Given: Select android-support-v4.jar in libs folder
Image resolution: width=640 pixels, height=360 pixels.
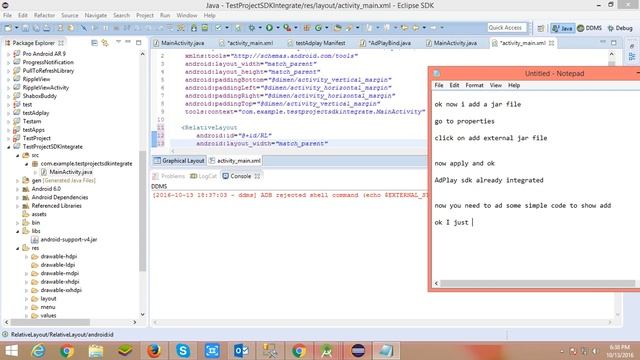Looking at the screenshot, I should [64, 240].
